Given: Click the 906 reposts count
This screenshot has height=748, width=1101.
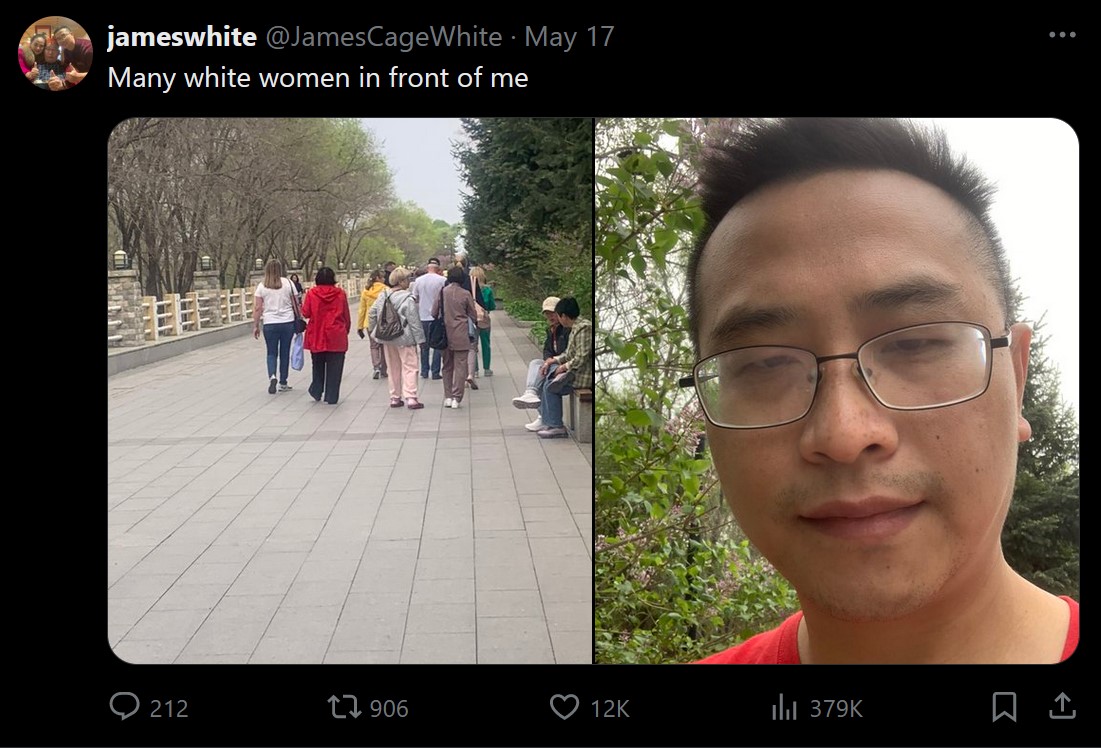Looking at the screenshot, I should [388, 708].
